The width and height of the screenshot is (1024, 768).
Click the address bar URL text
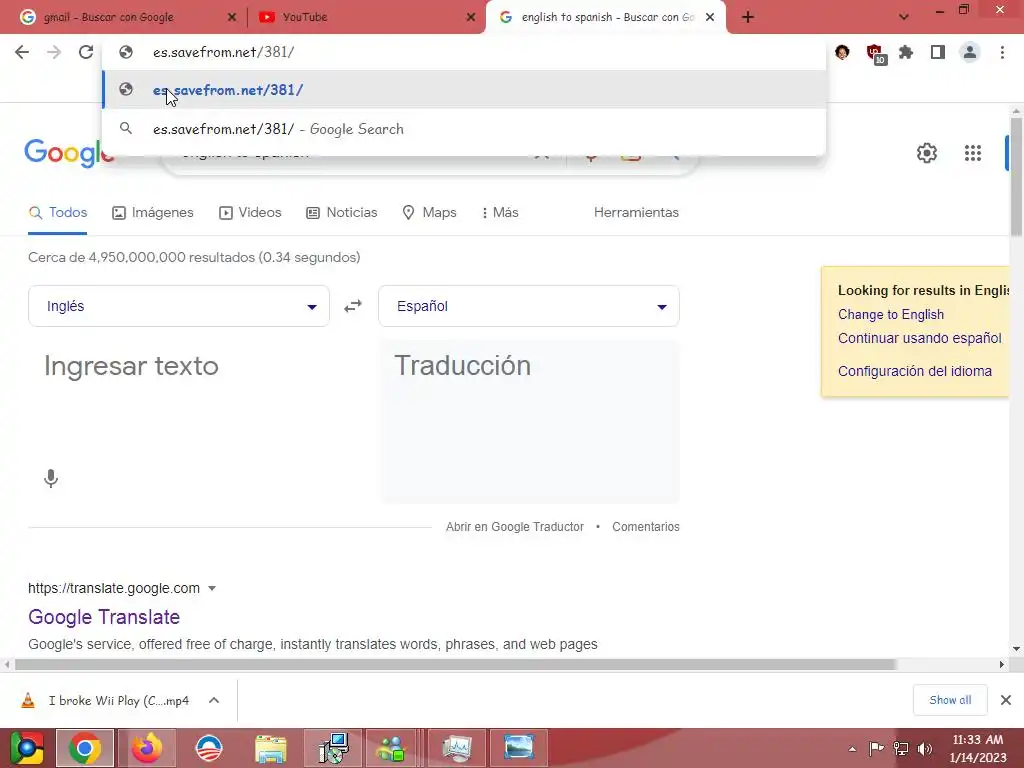pos(223,52)
